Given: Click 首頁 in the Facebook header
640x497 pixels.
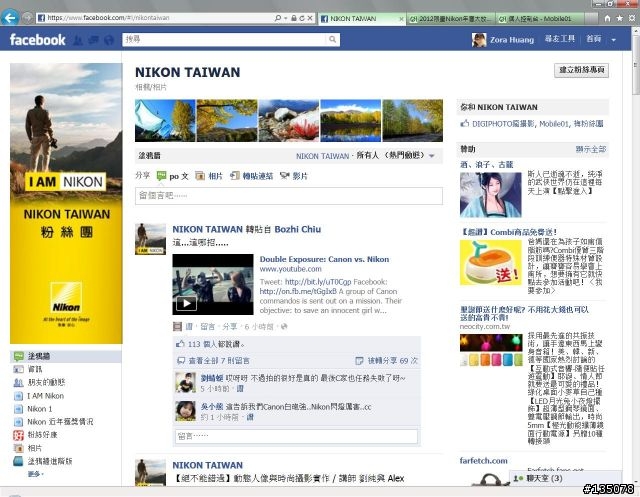Looking at the screenshot, I should point(594,39).
